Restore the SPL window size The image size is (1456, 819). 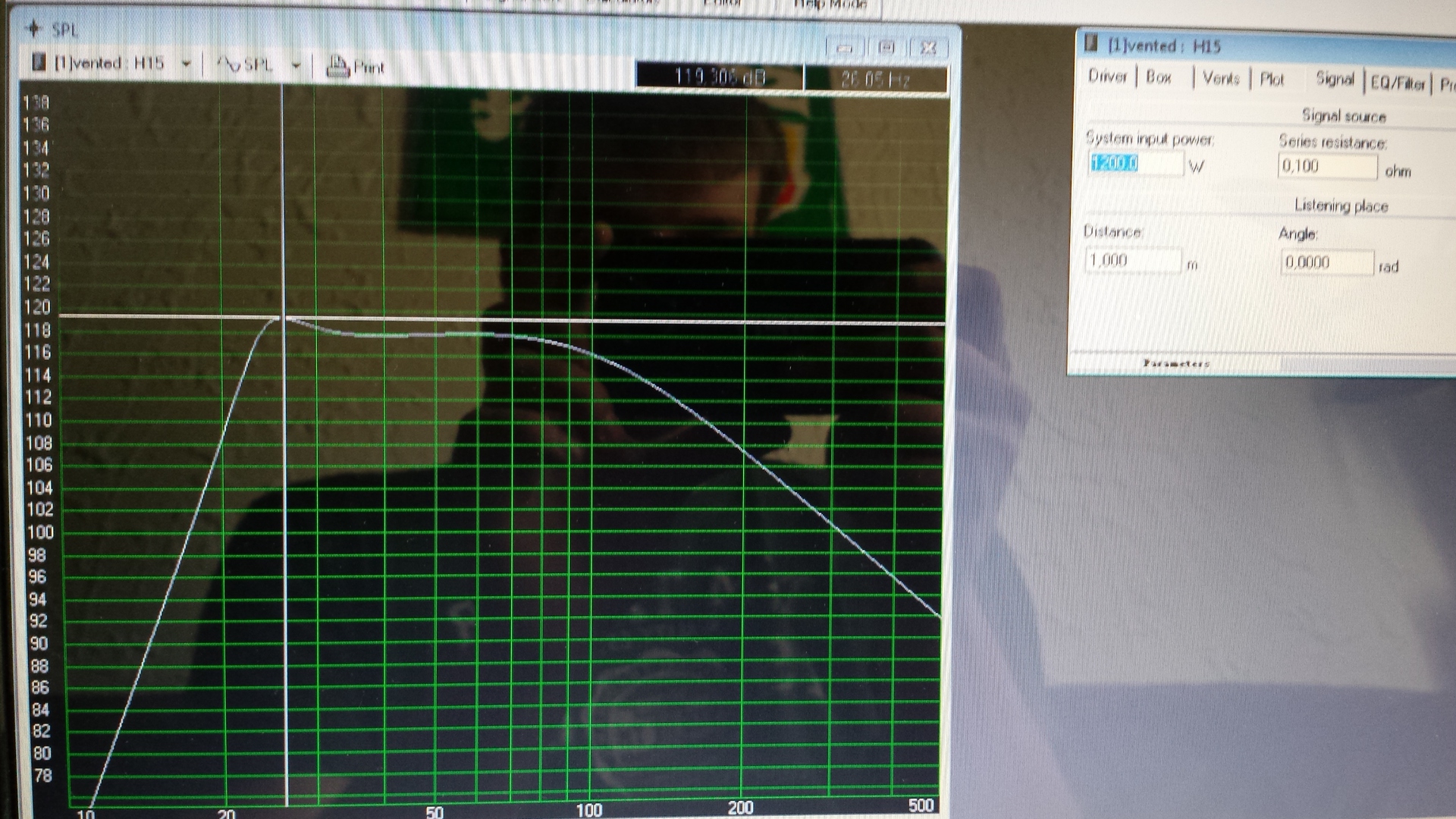click(886, 48)
